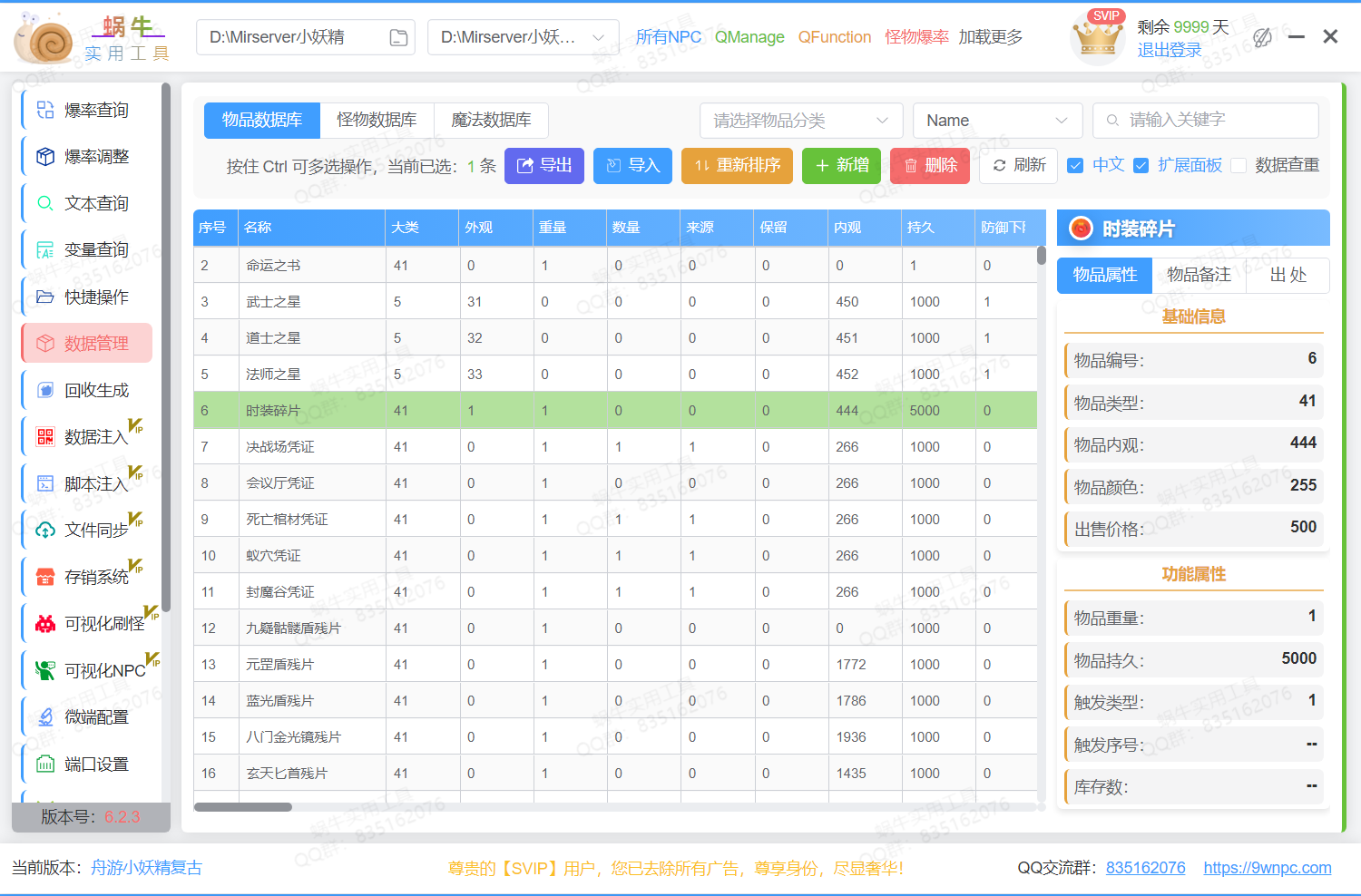Open the Name field dropdown
Screen dimensions: 1361x896
pyautogui.click(x=997, y=121)
